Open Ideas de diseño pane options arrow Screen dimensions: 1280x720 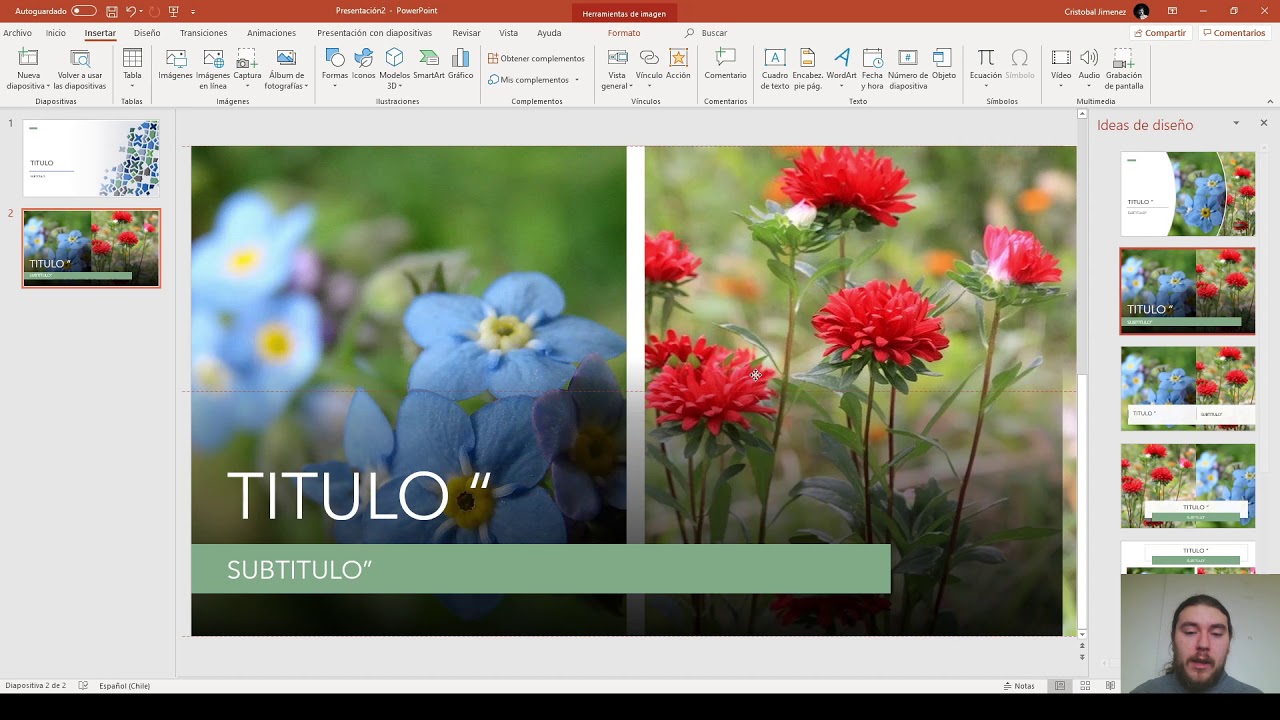point(1236,123)
